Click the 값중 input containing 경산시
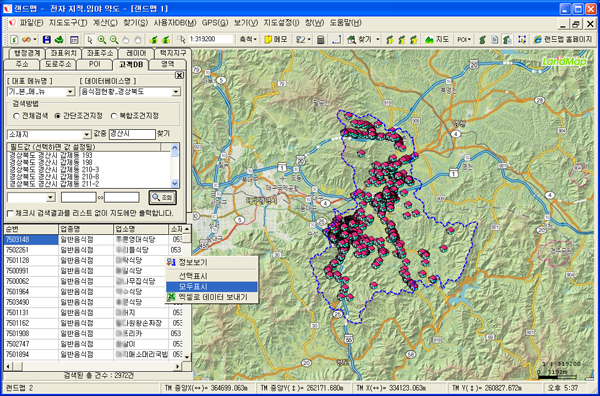Image resolution: width=600 pixels, height=396 pixels. click(x=132, y=134)
